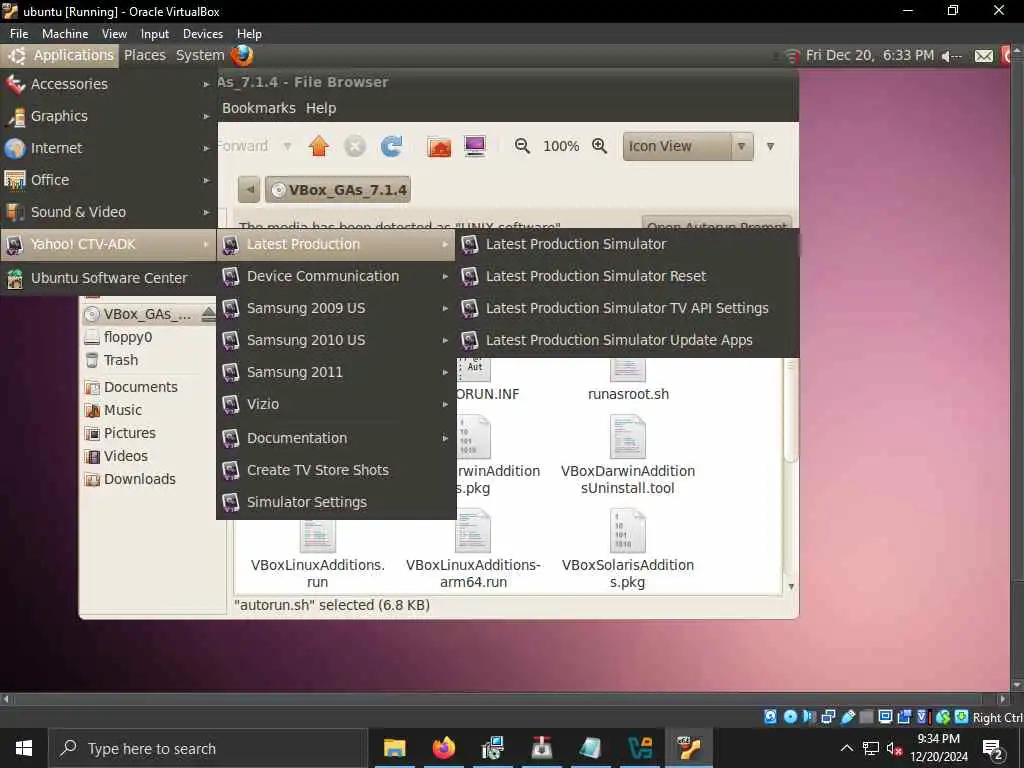Open Trash in the sidebar
The height and width of the screenshot is (768, 1024).
(x=121, y=360)
